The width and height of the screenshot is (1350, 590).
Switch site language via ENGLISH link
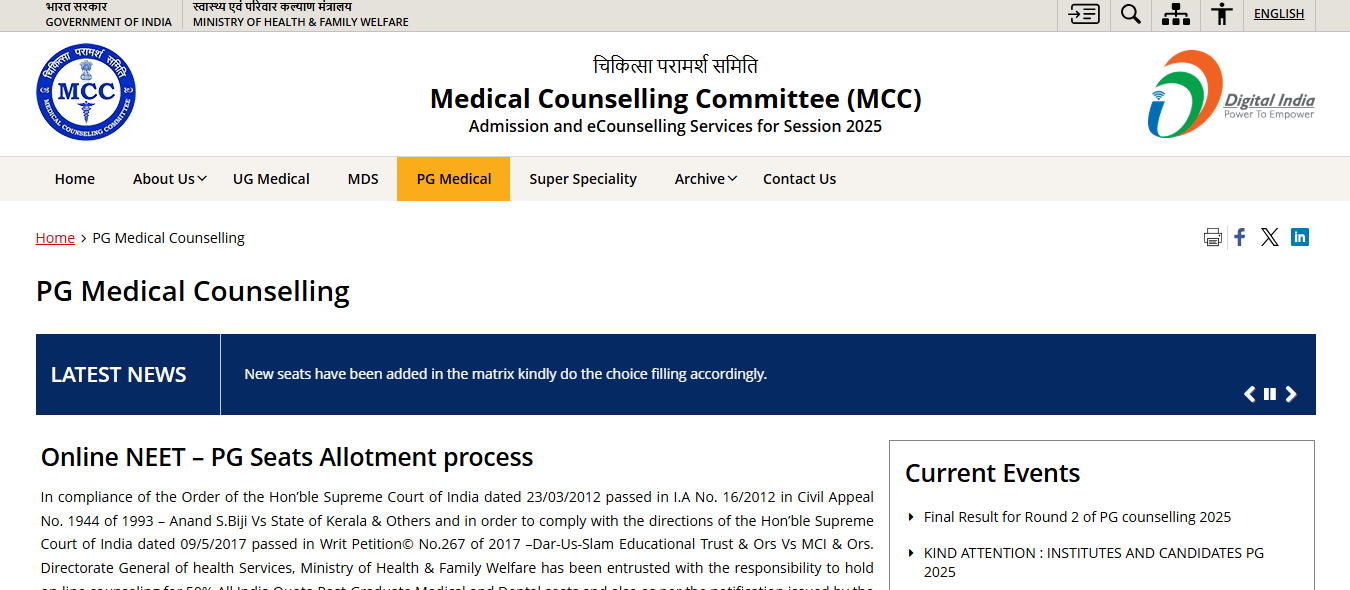coord(1279,14)
